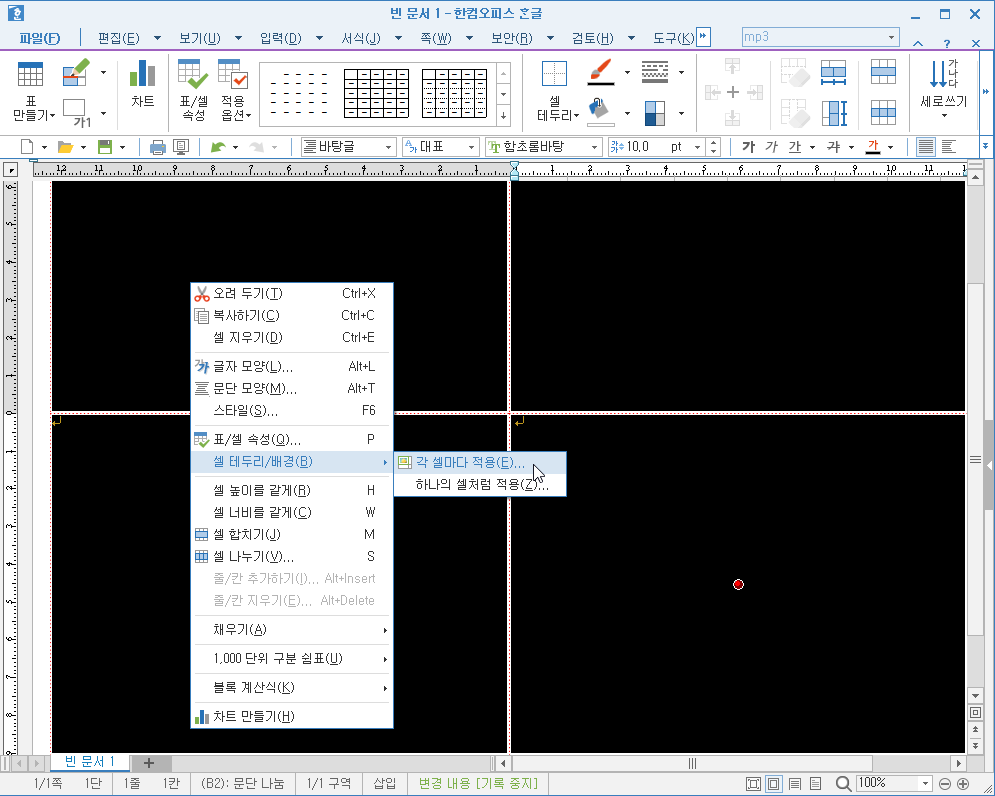Open the 차트 chart tool
The height and width of the screenshot is (796, 995).
pos(143,83)
